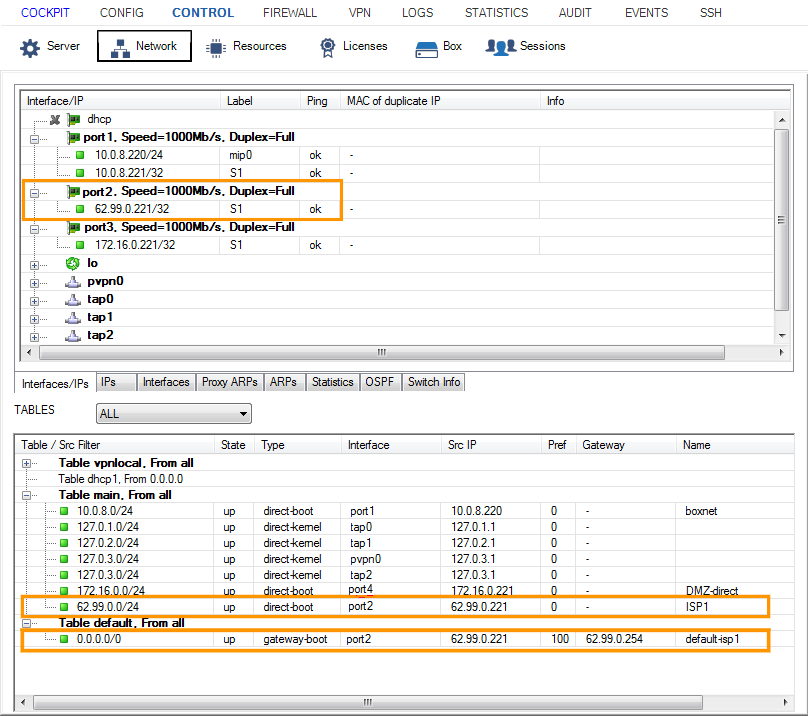808x716 pixels.
Task: Click green status icon for route 62.99.0.0/24
Action: 64,607
